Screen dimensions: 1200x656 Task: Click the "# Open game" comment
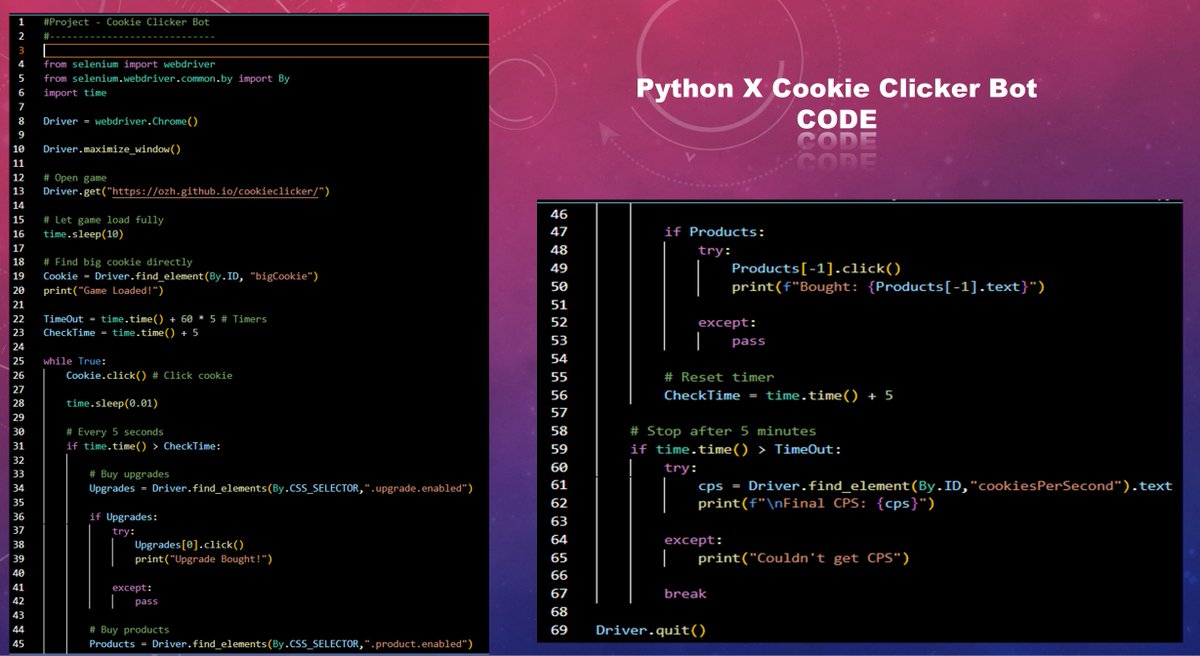75,177
